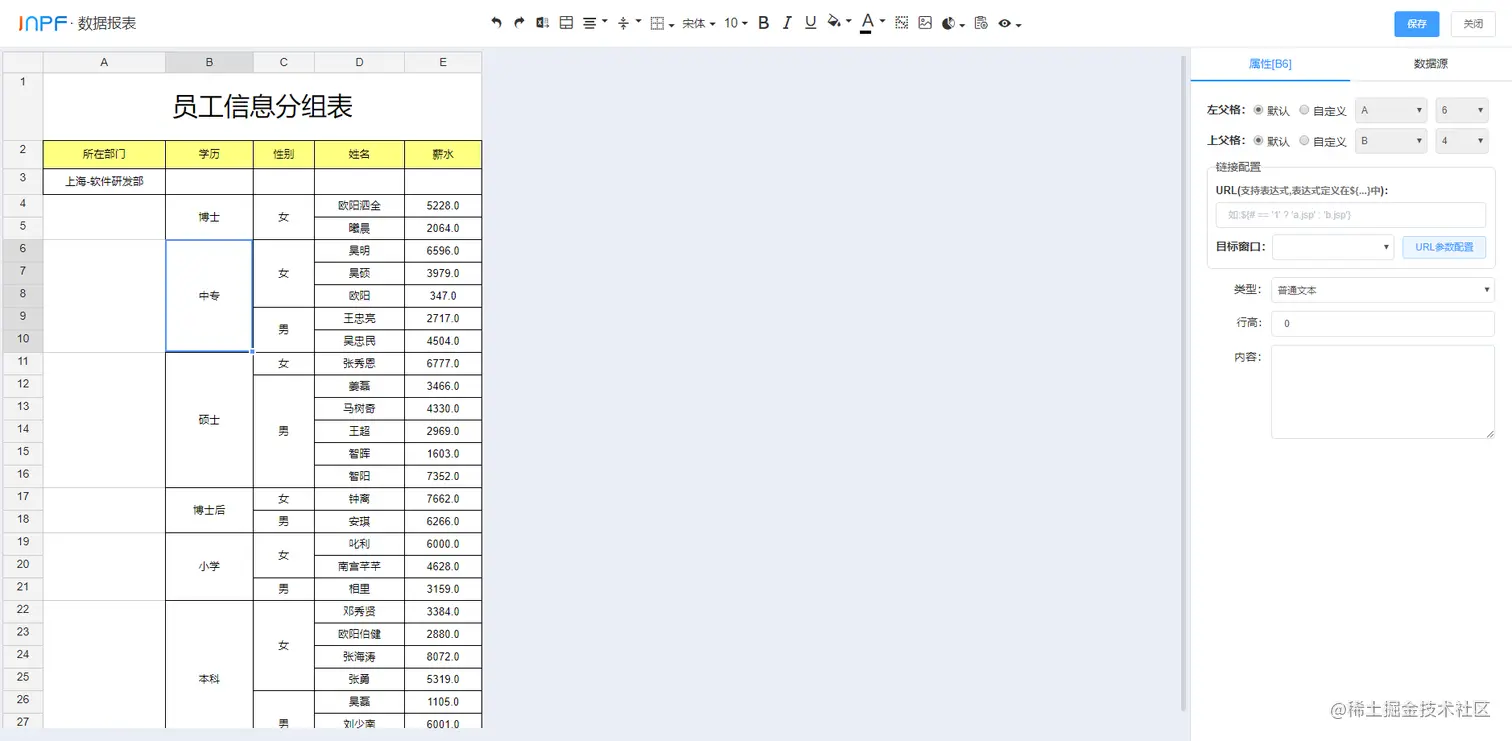Open 上父格 column dropdown showing B
1512x741 pixels.
1391,141
